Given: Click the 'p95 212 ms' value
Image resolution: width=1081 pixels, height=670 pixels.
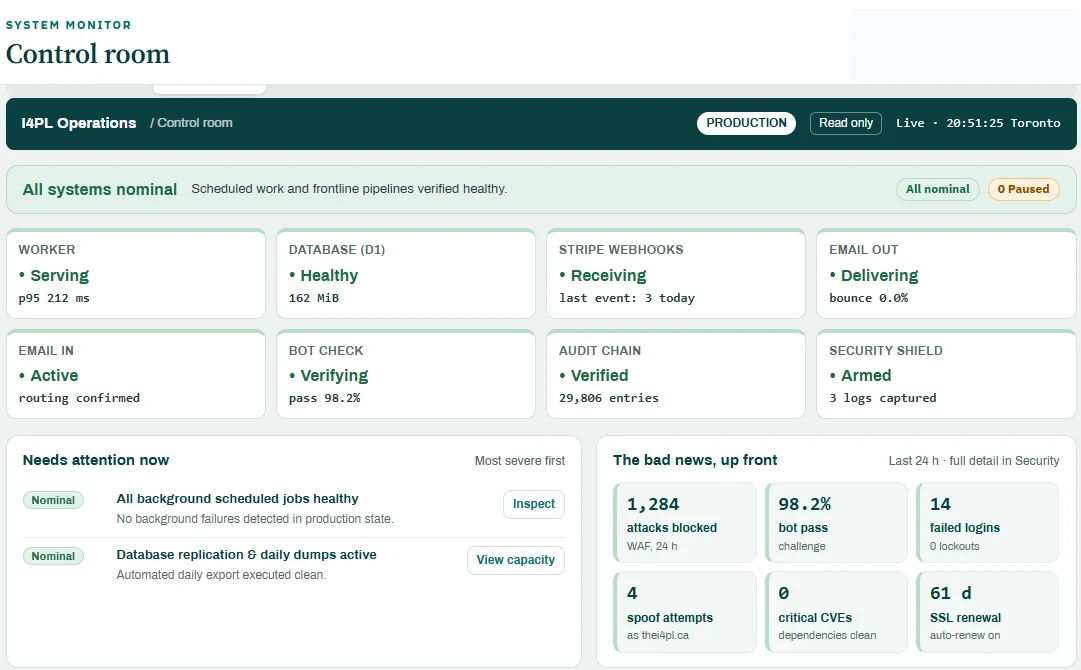Looking at the screenshot, I should tap(54, 298).
